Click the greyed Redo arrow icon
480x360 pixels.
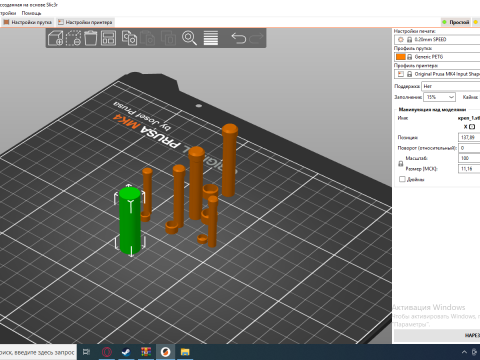(x=256, y=38)
